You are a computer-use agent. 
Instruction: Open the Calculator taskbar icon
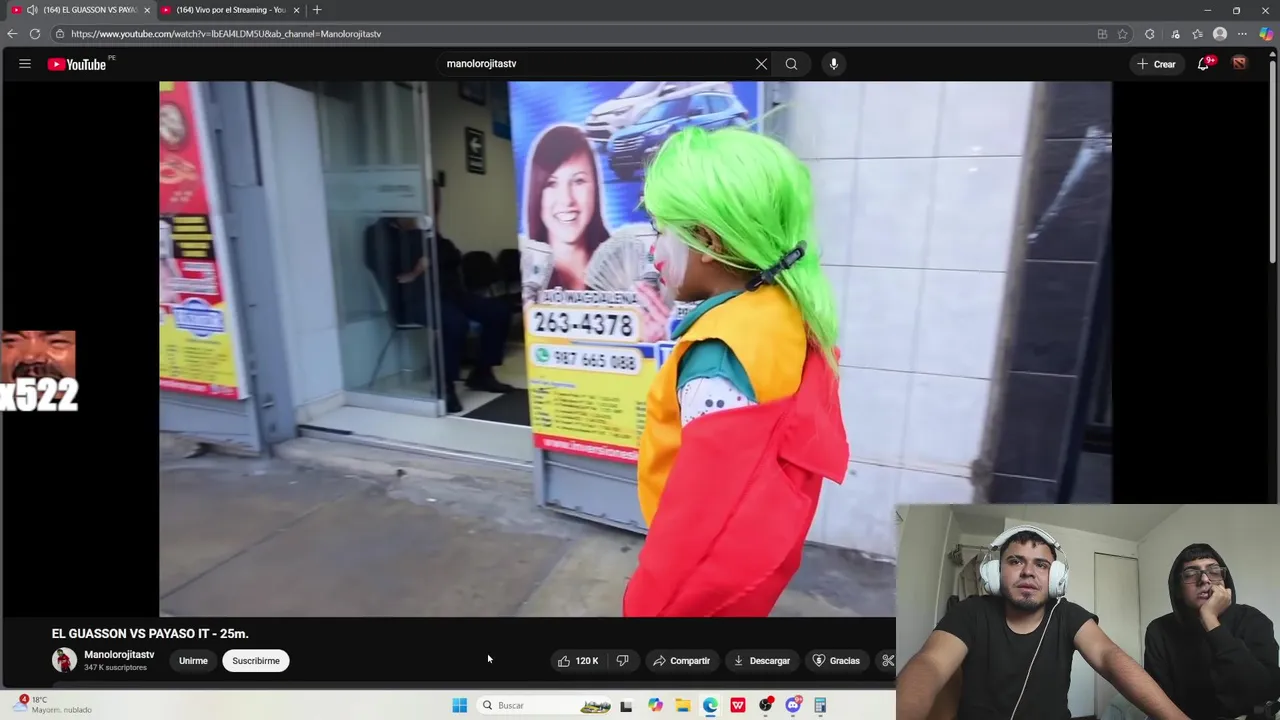820,706
